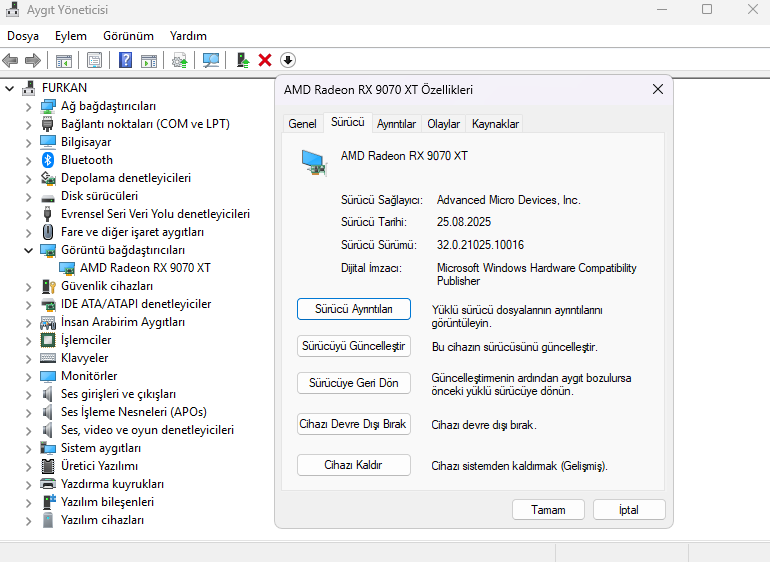Click the Back arrow in the toolbar
The height and width of the screenshot is (562, 770).
click(10, 60)
